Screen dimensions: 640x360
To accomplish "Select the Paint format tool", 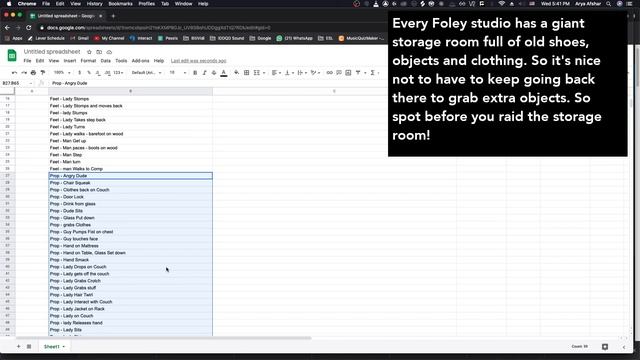I will [x=42, y=73].
